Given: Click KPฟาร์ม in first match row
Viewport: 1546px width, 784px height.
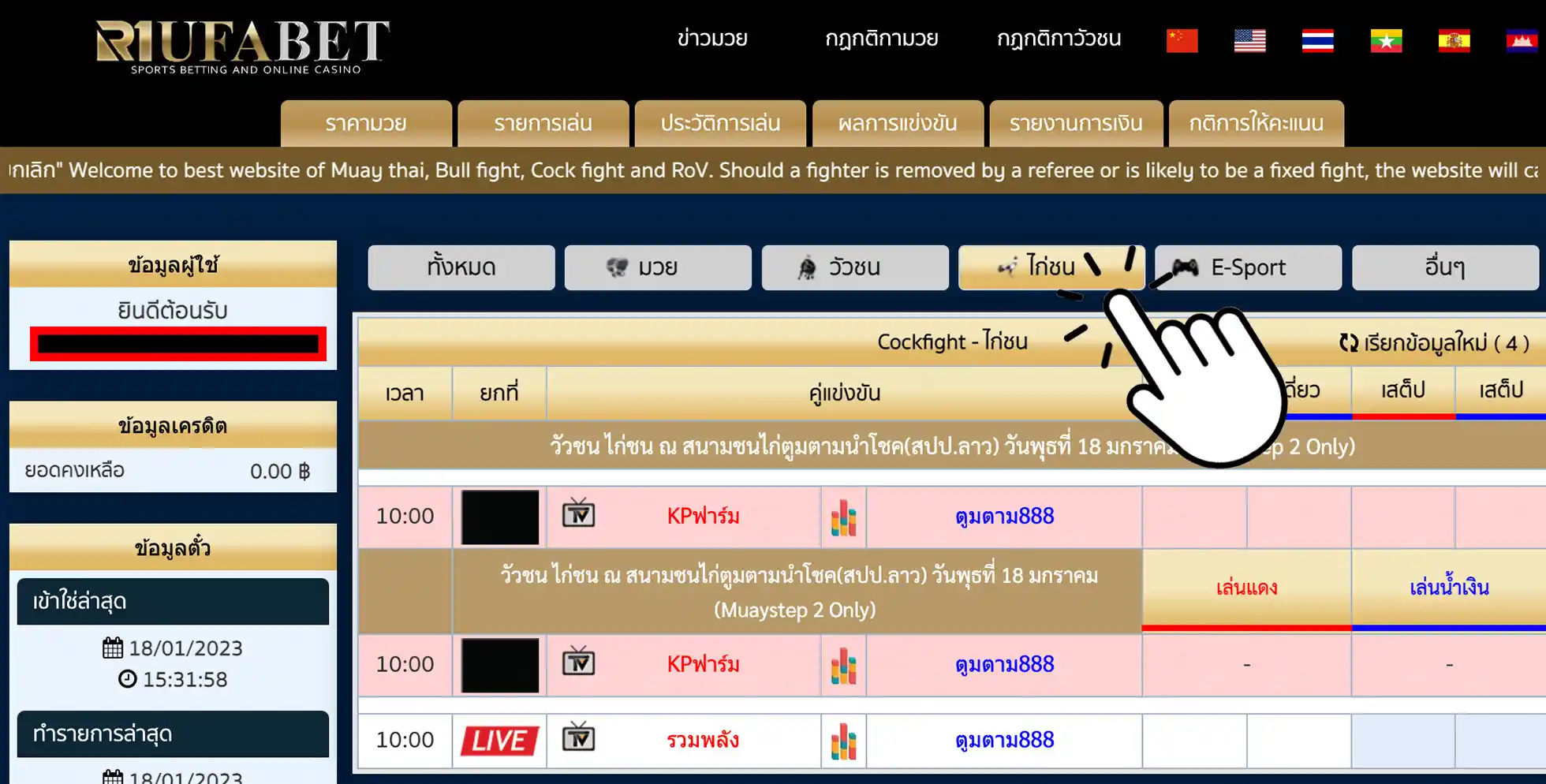Looking at the screenshot, I should (704, 516).
